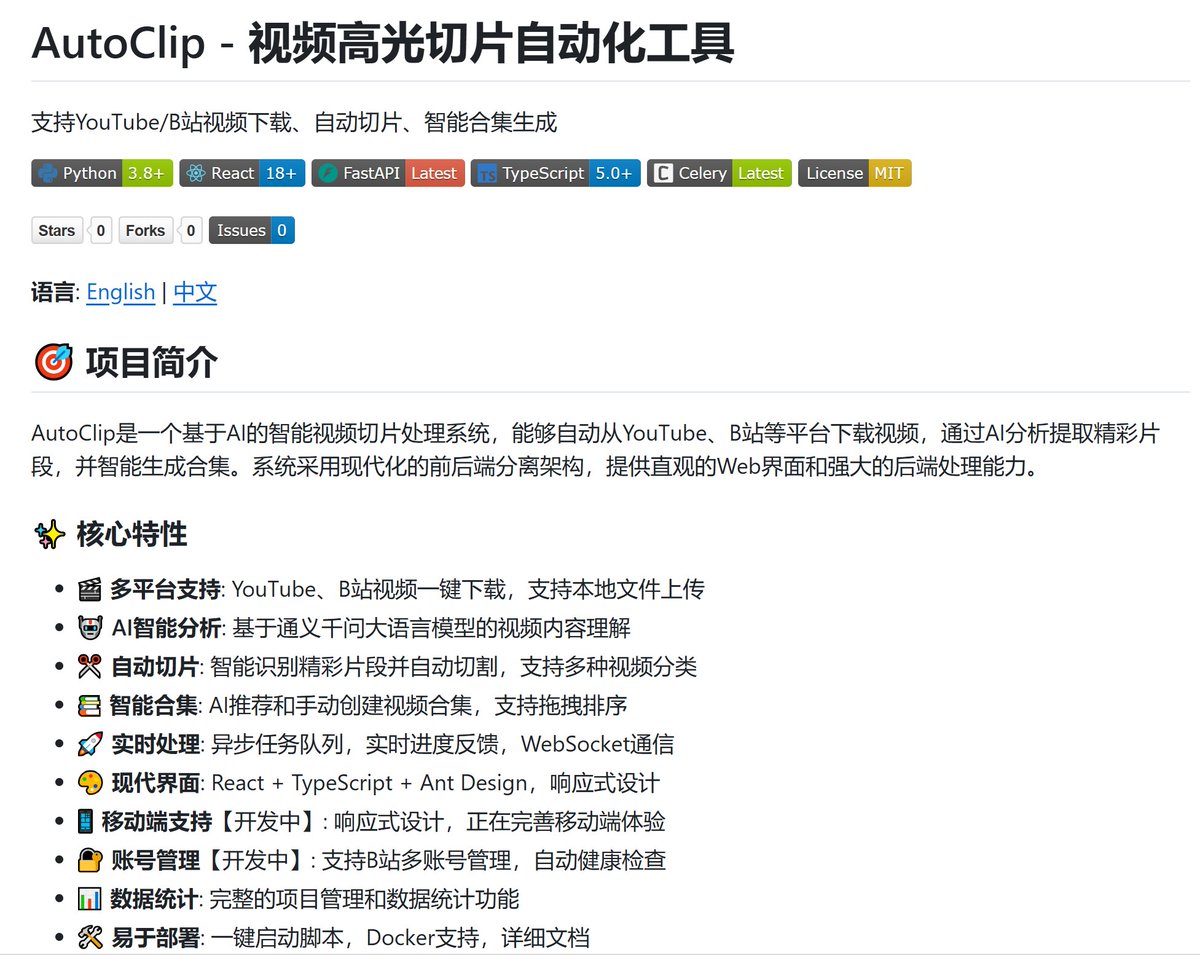Click the bold text 实时处理
The width and height of the screenshot is (1200, 955).
pos(155,744)
